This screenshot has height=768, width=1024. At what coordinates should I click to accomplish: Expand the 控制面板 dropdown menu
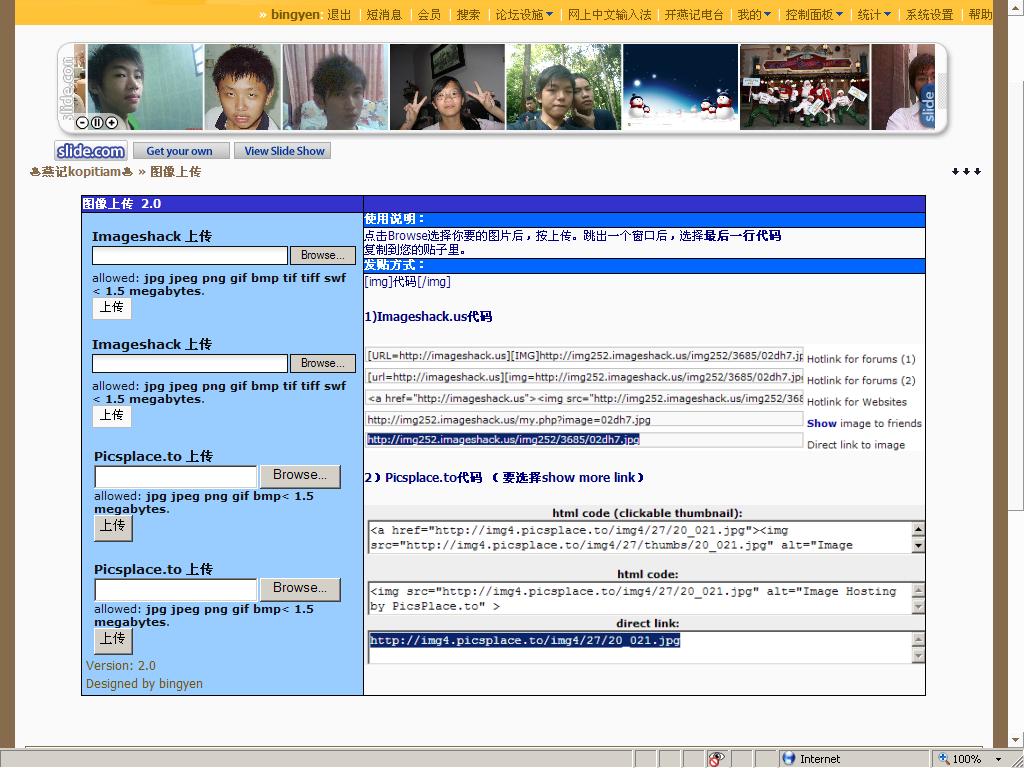point(813,15)
